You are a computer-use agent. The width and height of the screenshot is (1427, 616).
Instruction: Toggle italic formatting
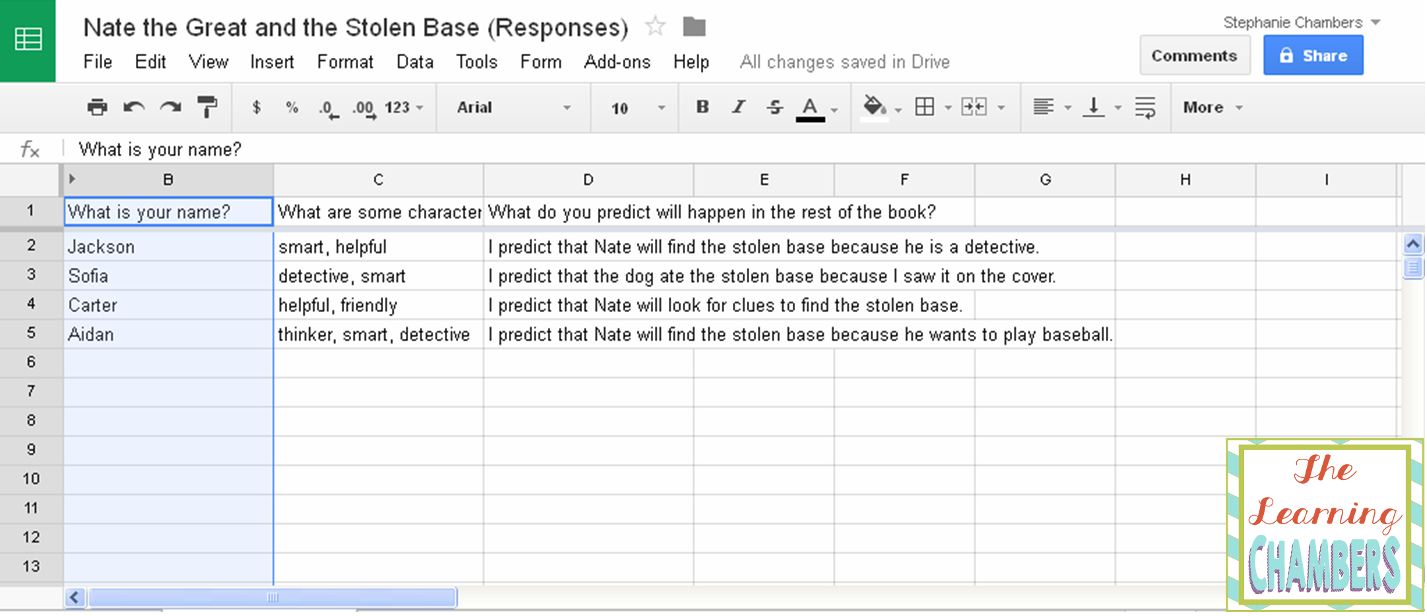738,107
